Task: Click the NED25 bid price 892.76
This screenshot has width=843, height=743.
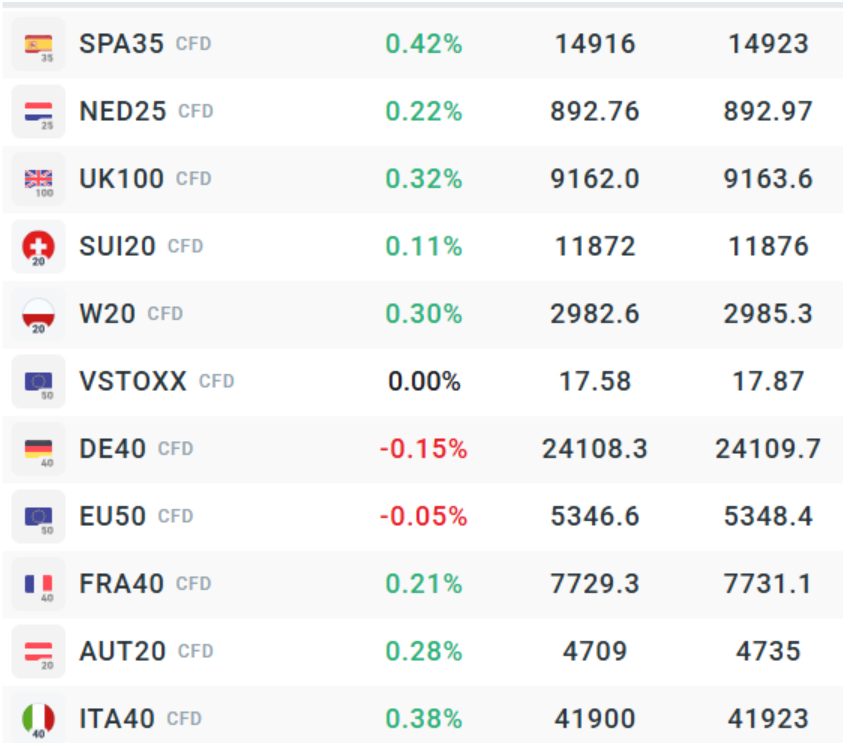Action: point(595,112)
